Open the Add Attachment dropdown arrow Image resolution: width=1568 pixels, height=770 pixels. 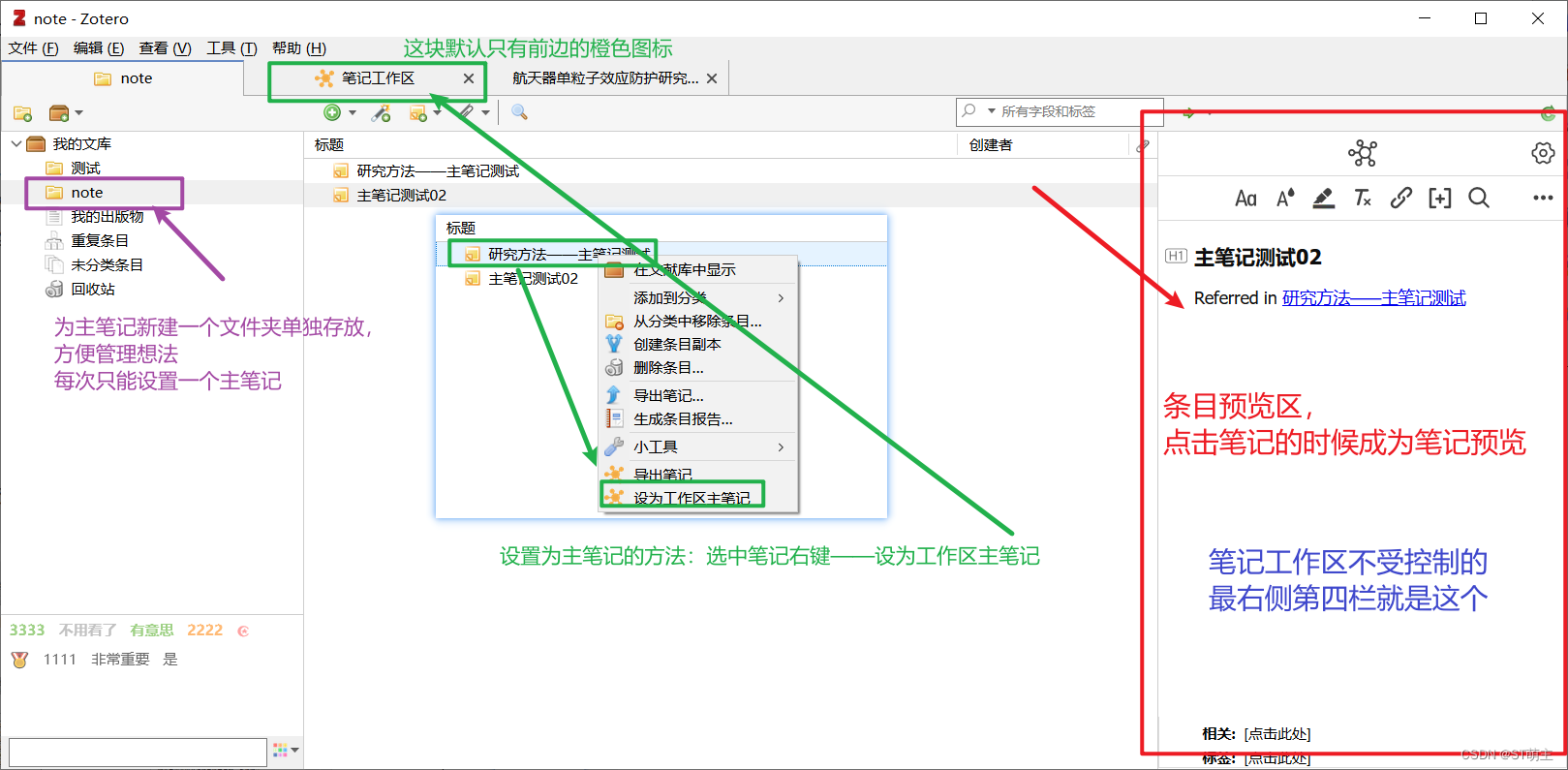pyautogui.click(x=485, y=113)
